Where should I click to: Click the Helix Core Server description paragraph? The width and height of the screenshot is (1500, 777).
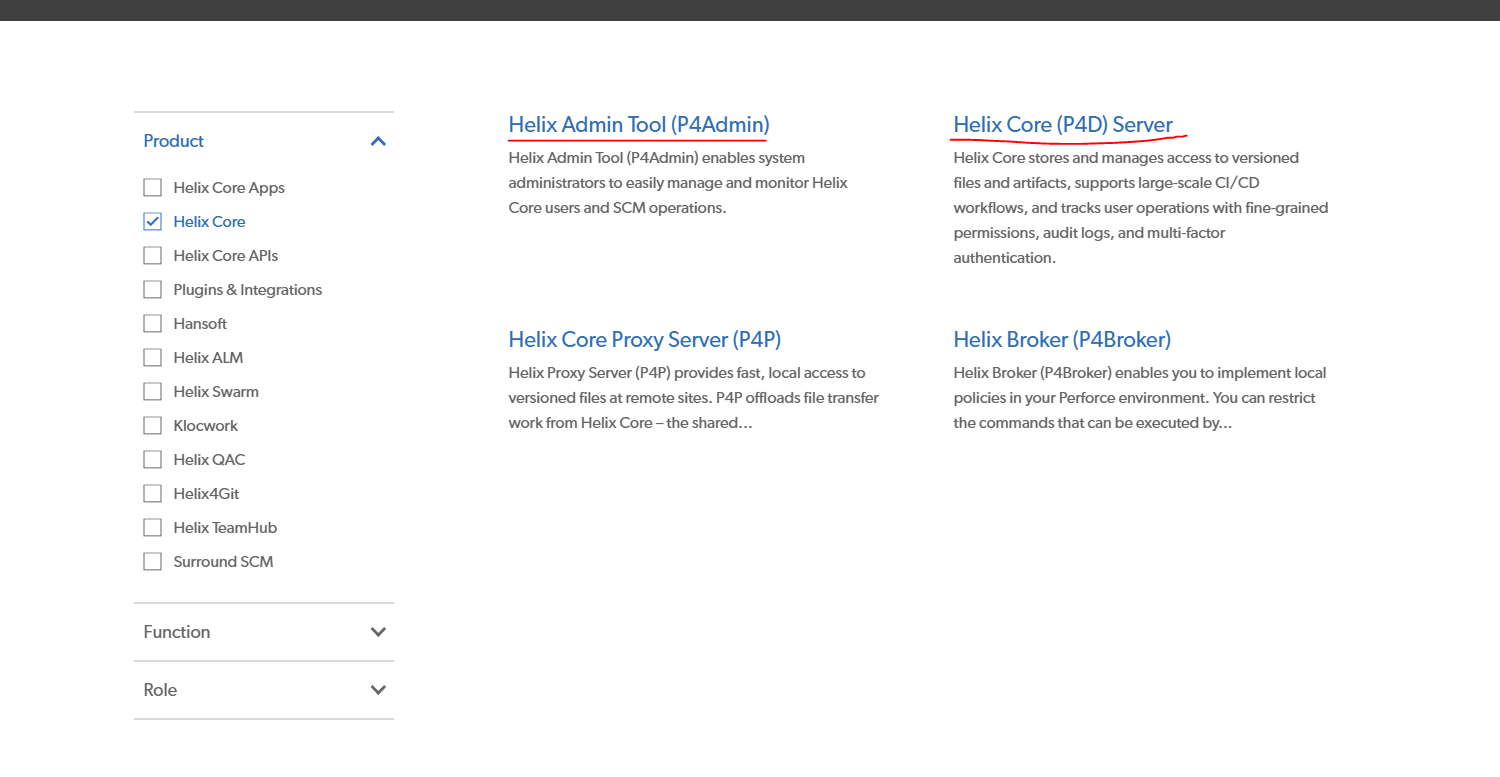[x=1141, y=208]
